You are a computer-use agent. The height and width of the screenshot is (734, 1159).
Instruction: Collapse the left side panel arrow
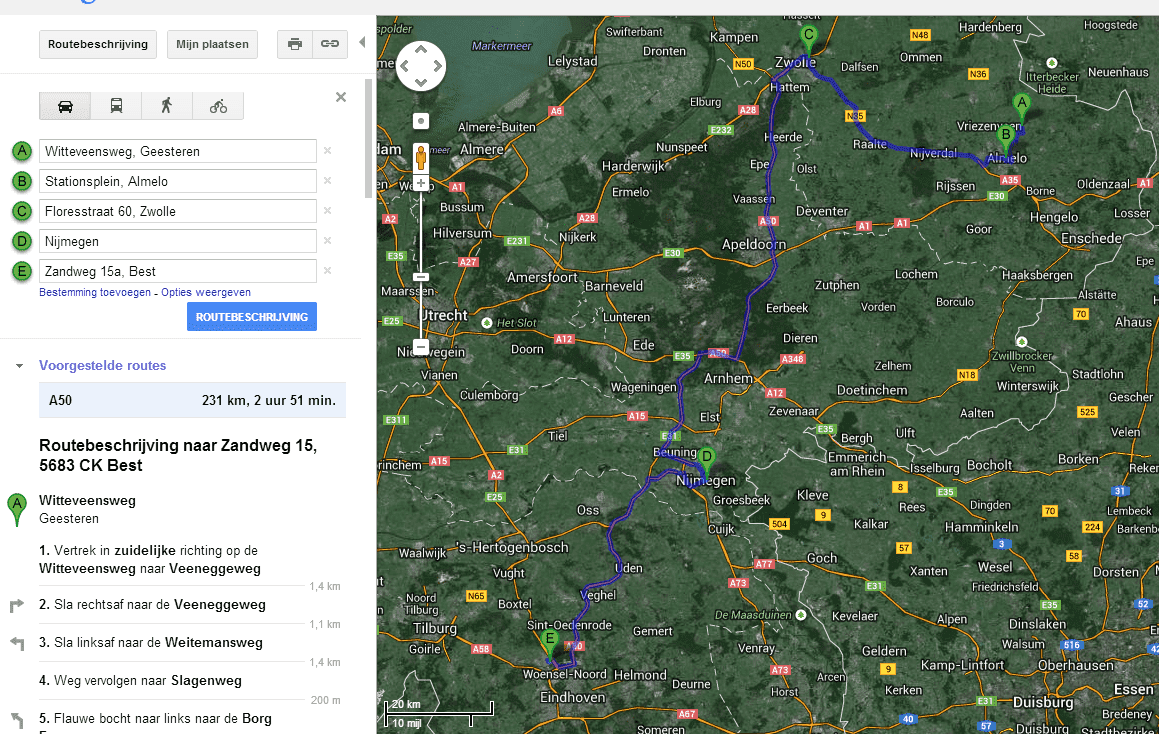pos(362,43)
